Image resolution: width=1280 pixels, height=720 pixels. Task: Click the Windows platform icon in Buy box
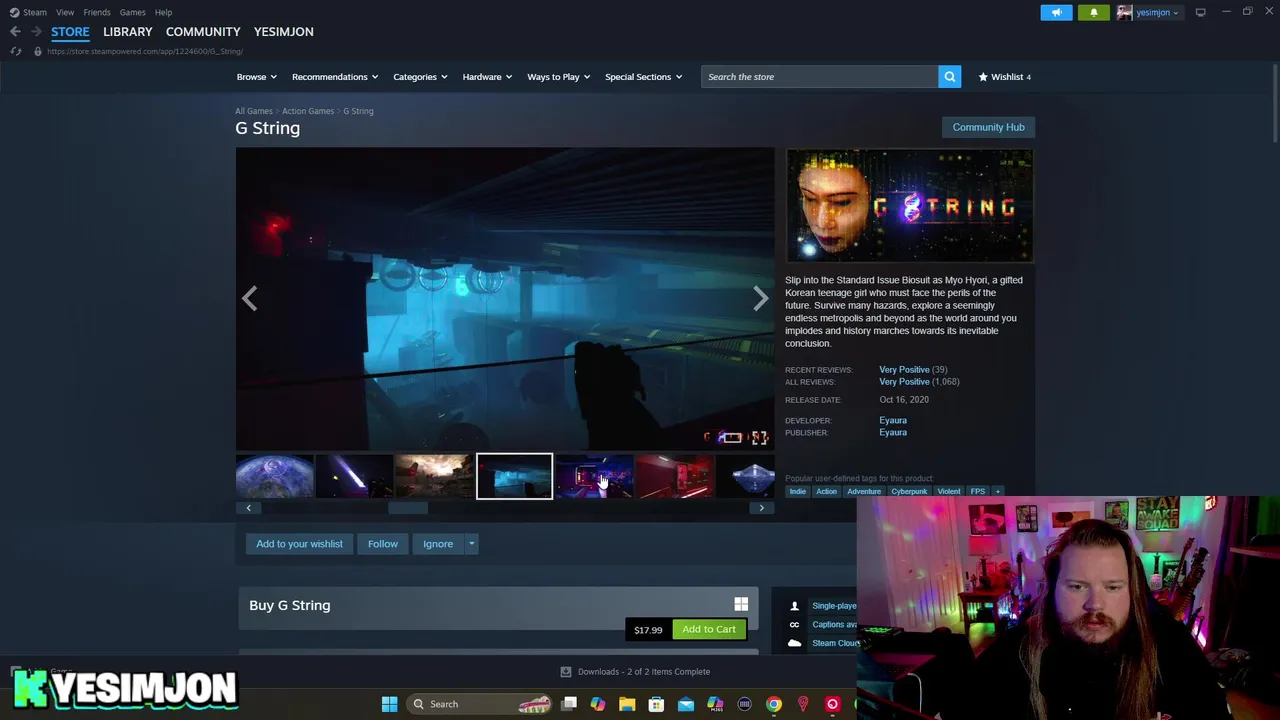pyautogui.click(x=741, y=604)
